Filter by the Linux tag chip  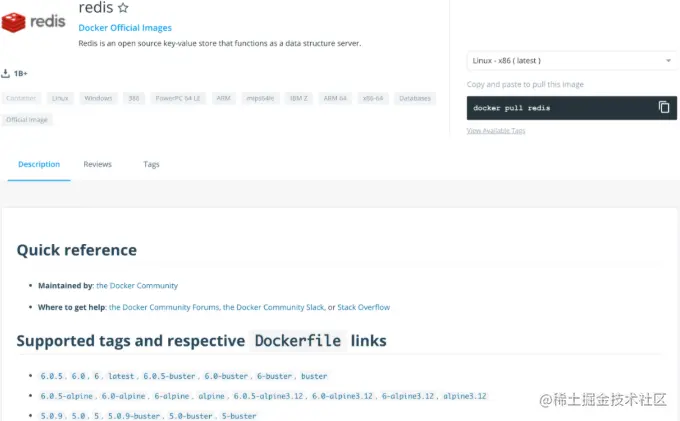(61, 98)
